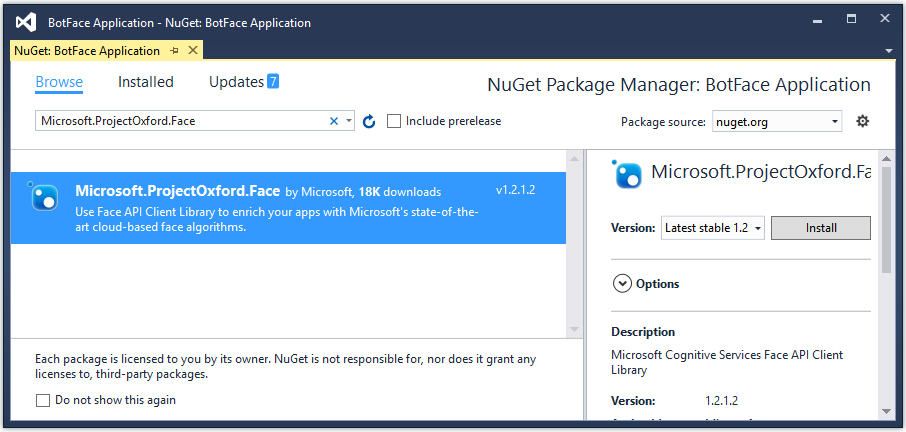Open the Updates tab
906x432 pixels.
click(236, 82)
